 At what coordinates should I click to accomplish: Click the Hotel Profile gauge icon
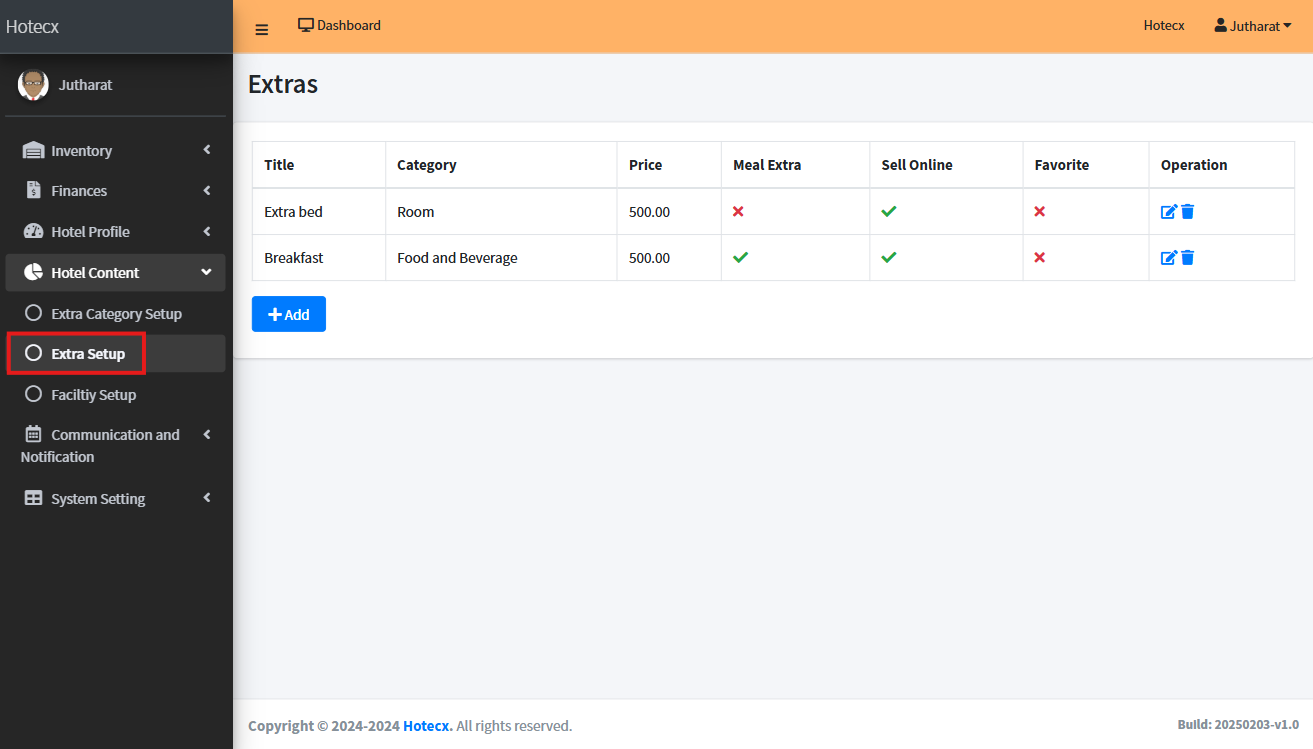[x=33, y=232]
